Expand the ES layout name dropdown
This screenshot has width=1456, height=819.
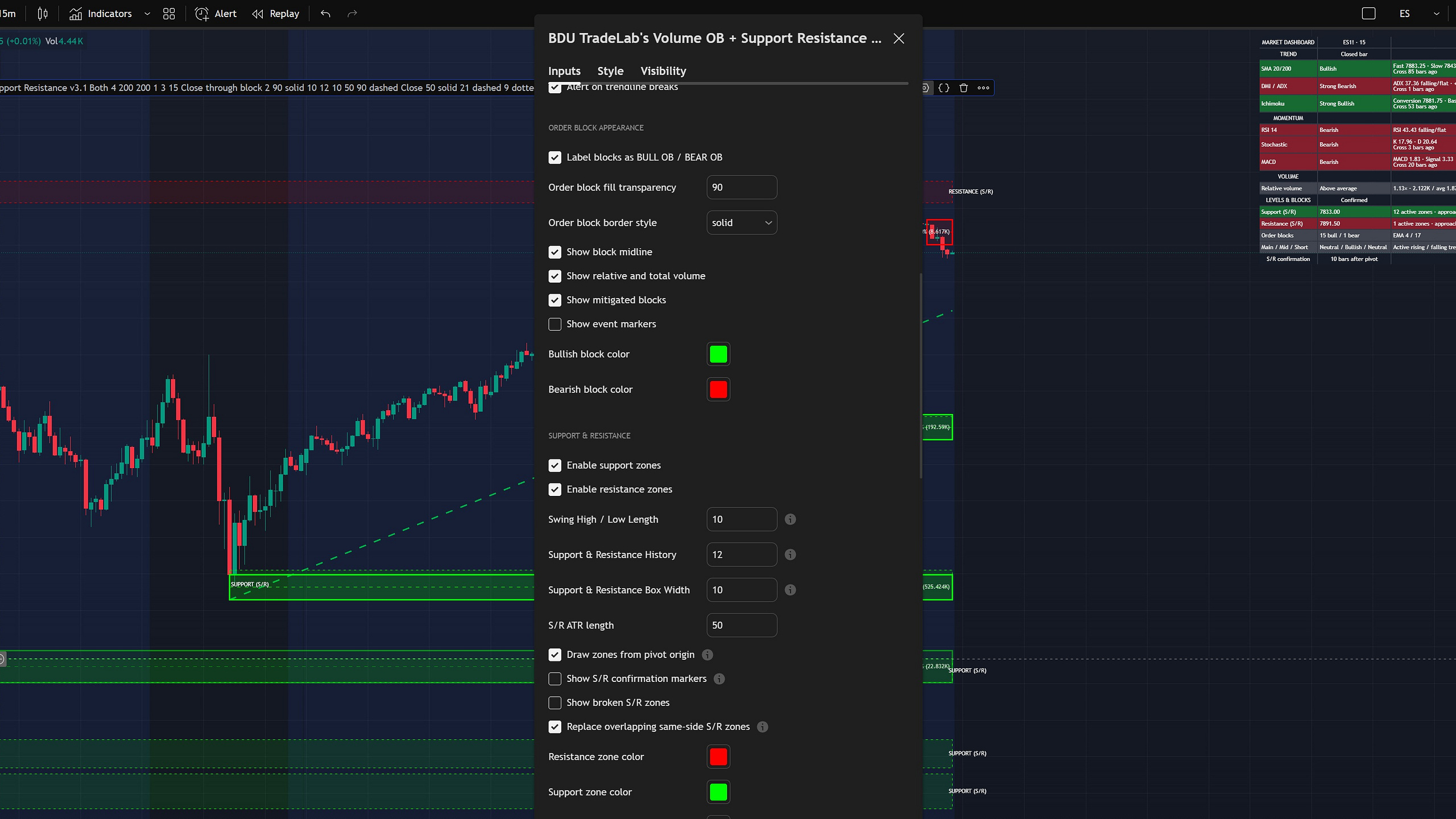click(x=1436, y=14)
